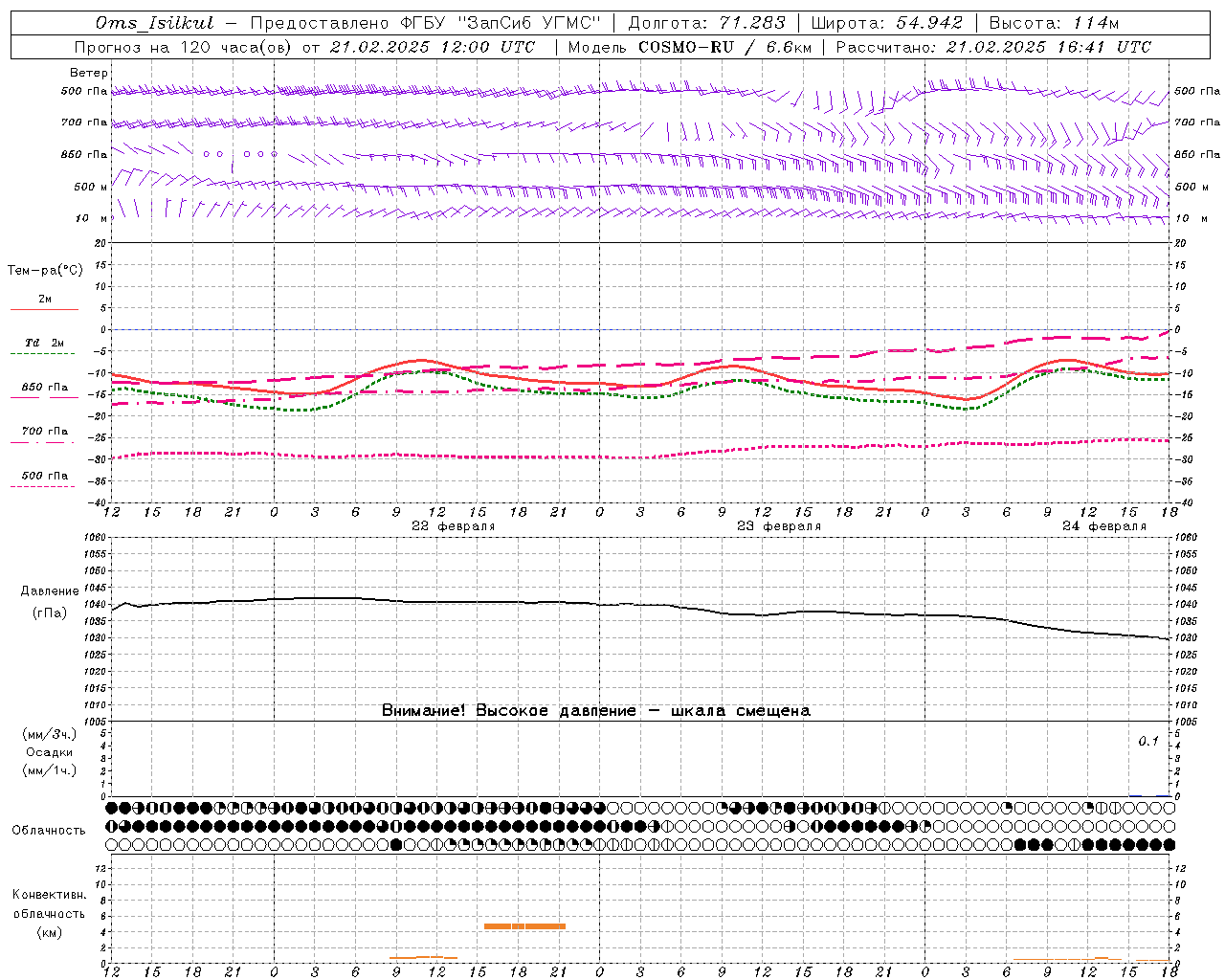Click the 22 февраля date label

(454, 526)
